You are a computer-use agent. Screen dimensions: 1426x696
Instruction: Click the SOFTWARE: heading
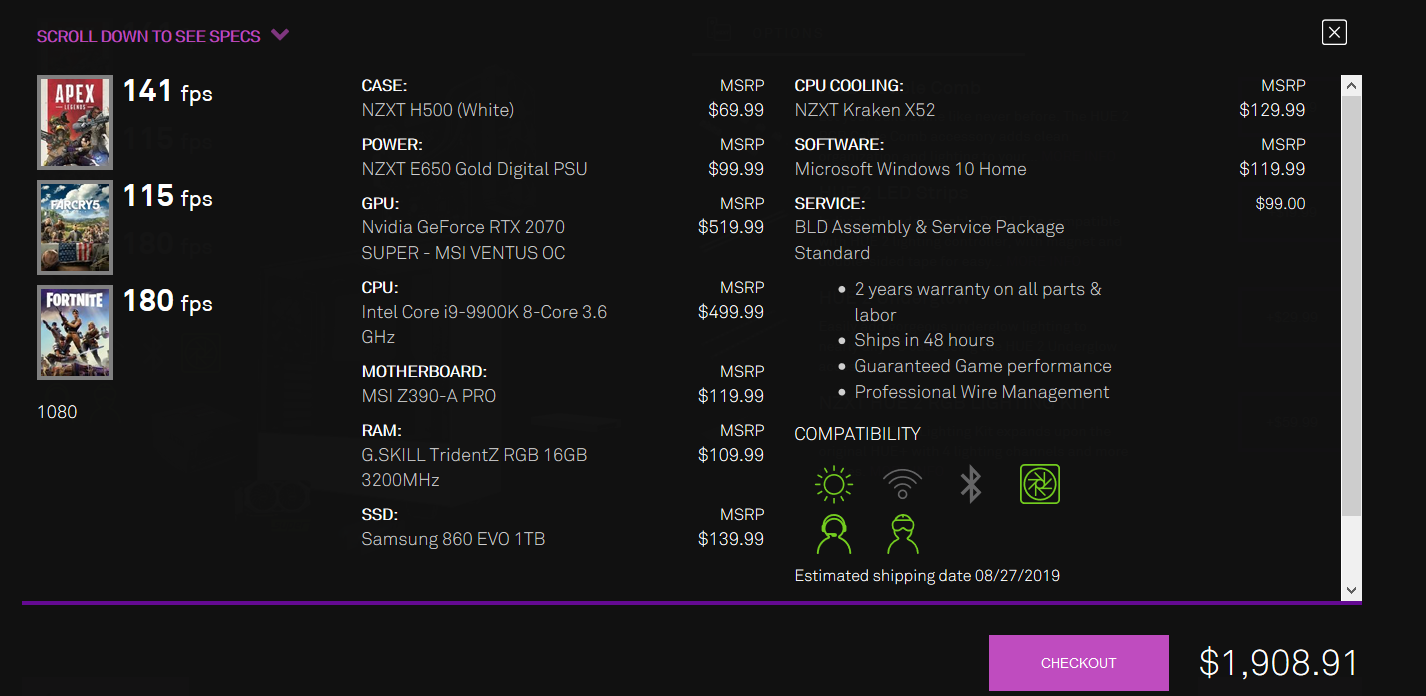coord(840,145)
